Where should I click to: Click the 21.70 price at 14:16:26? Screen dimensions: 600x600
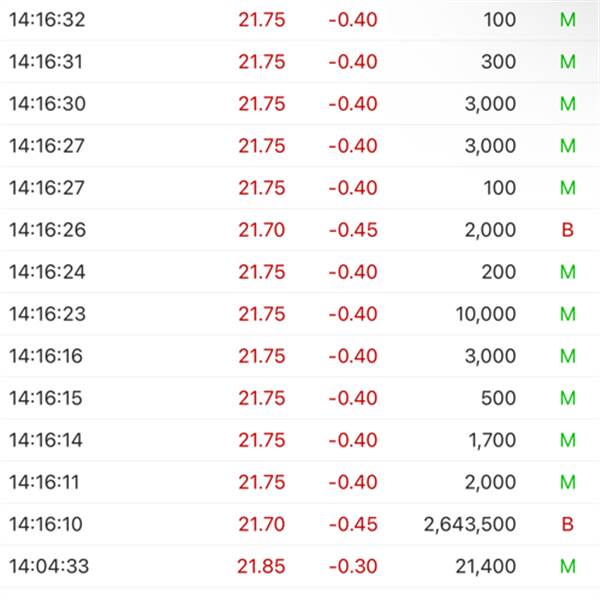261,230
